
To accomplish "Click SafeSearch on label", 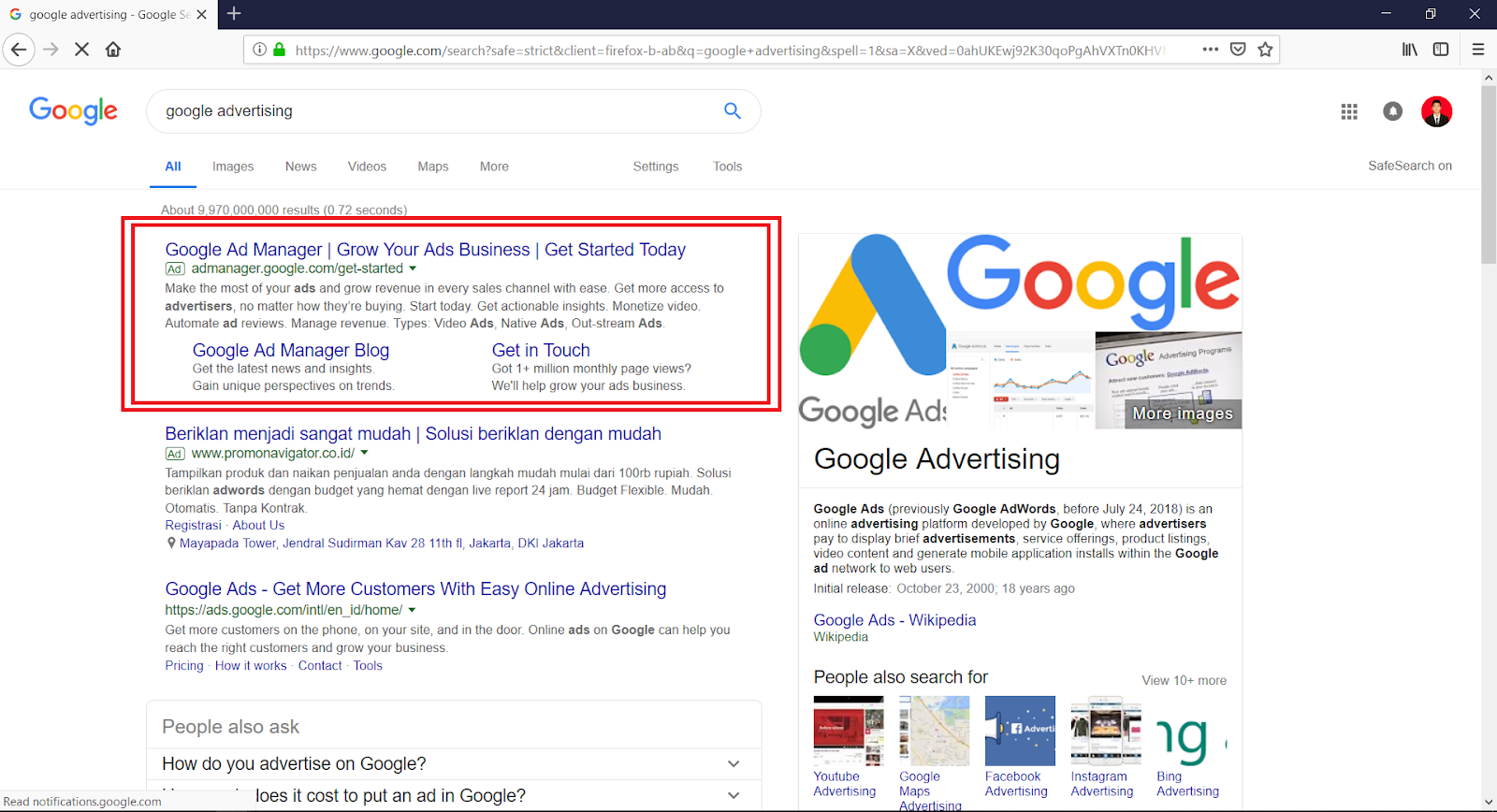I will click(1410, 166).
